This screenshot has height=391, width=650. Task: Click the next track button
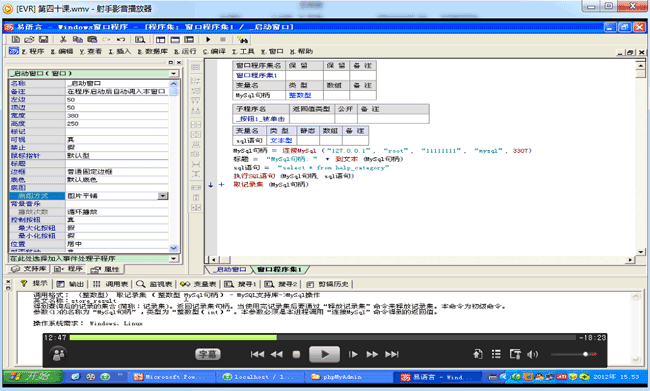pos(392,355)
